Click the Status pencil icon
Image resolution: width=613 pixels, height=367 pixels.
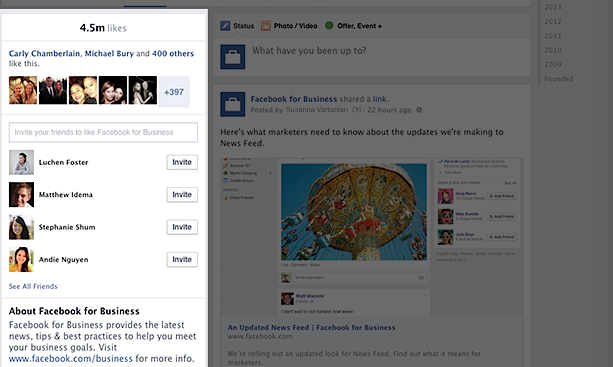tap(225, 26)
